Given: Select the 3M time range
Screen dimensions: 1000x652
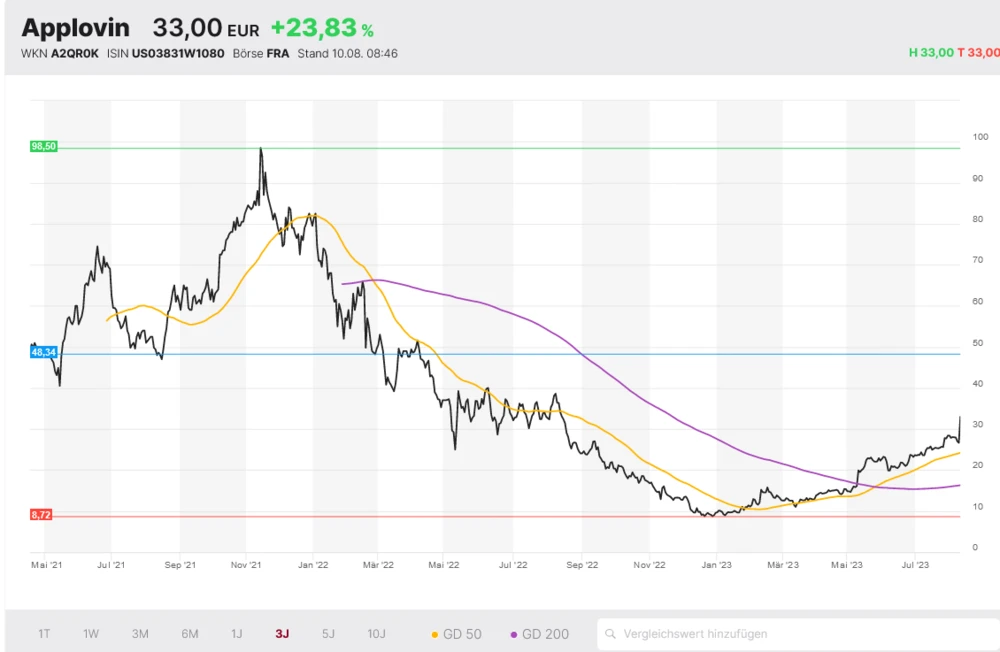Looking at the screenshot, I should tap(140, 634).
